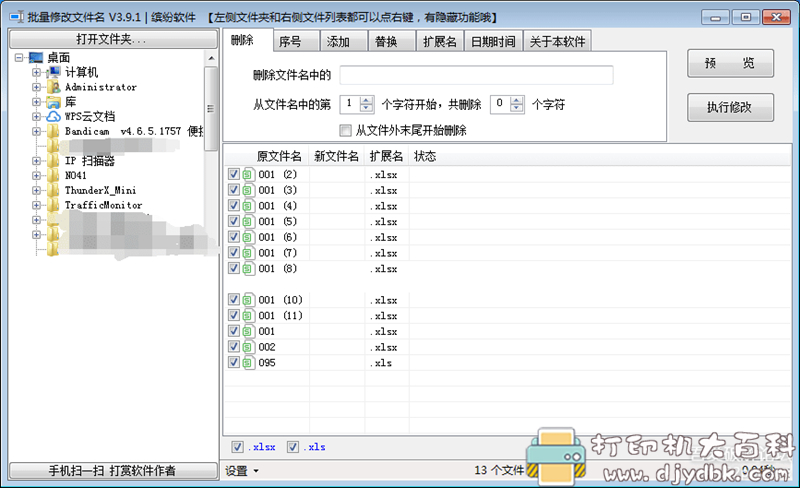Click the TrafficMonitor folder icon

53,205
